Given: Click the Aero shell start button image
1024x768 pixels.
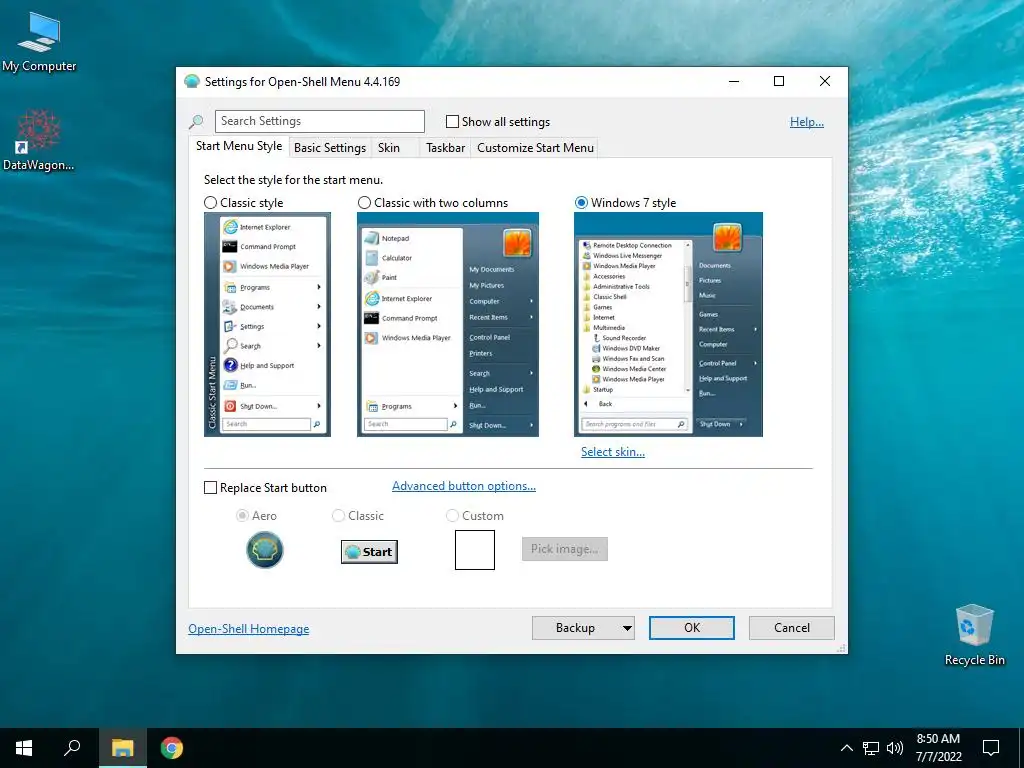Looking at the screenshot, I should point(264,550).
